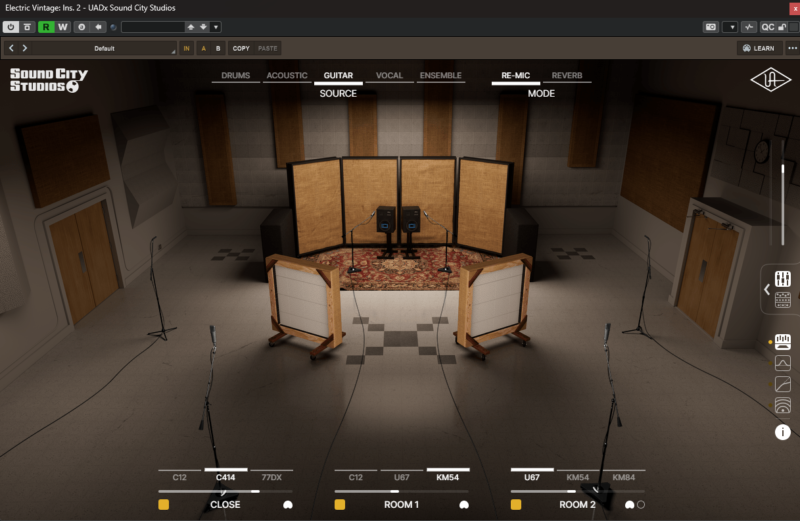Select the EQ bell curve section icon
This screenshot has height=521, width=800.
pos(783,363)
